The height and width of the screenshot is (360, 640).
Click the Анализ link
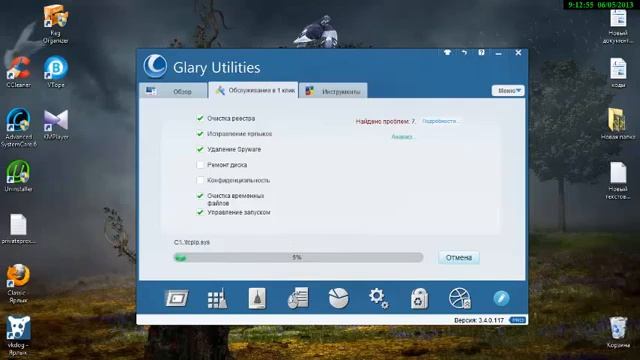tap(403, 137)
